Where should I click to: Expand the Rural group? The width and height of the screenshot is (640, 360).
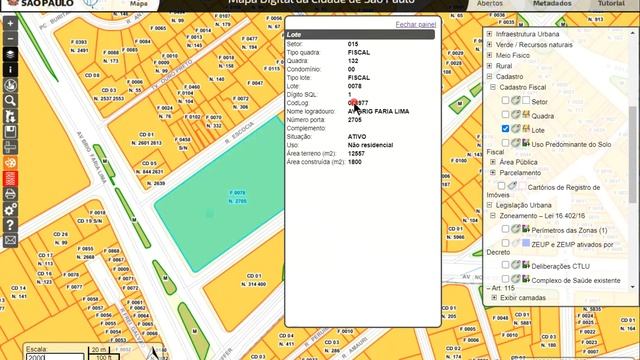pos(489,66)
